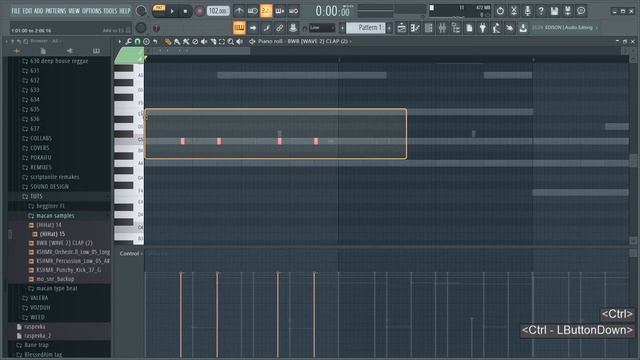The image size is (640, 360).
Task: Open the channel rack view icon in the toolbar
Action: point(429,28)
